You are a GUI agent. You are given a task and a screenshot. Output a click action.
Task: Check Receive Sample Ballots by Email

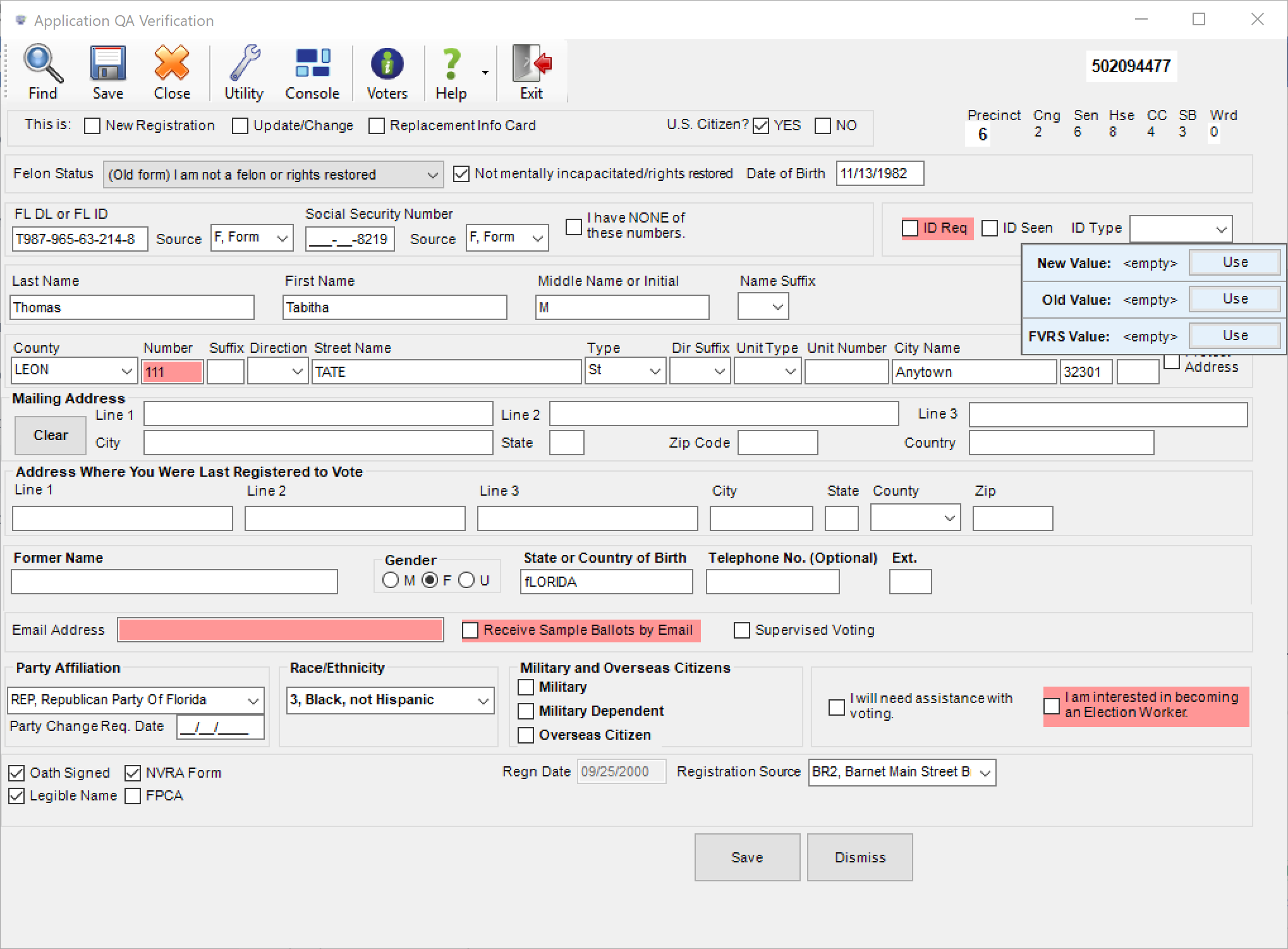[470, 630]
